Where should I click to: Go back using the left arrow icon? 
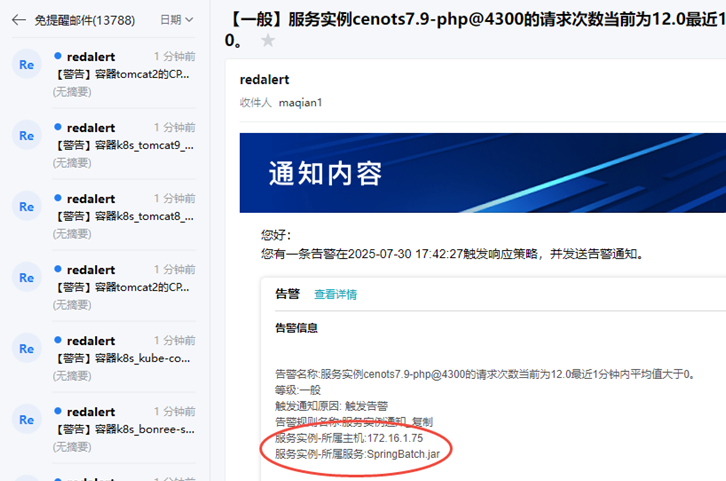click(19, 20)
